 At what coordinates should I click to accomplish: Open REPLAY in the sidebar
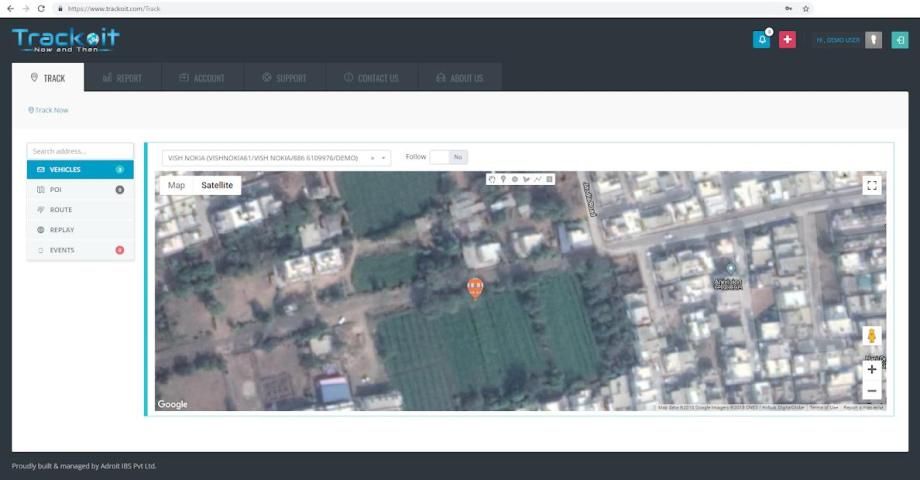pyautogui.click(x=80, y=230)
